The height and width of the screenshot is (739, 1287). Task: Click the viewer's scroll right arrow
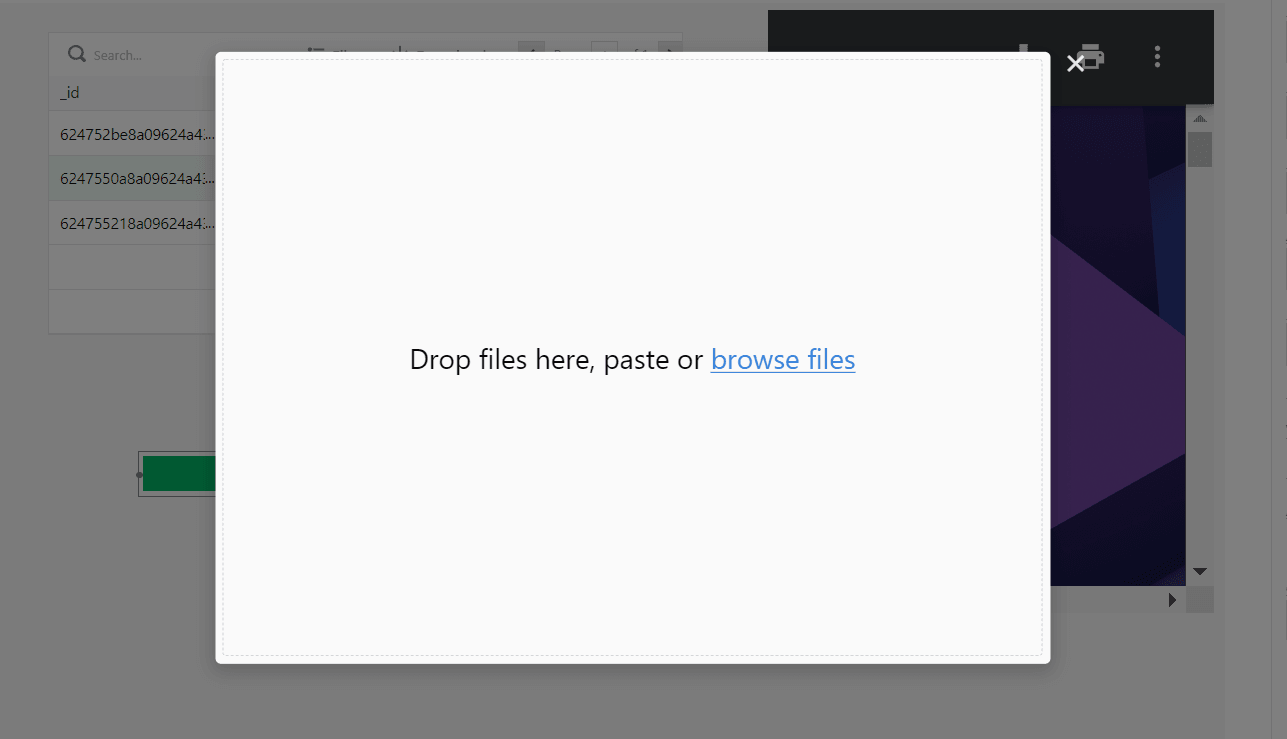1173,600
